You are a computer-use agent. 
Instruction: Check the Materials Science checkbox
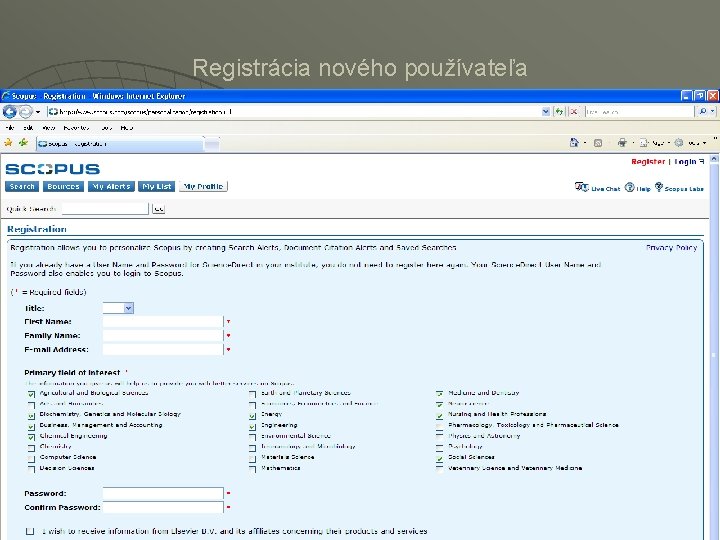pyautogui.click(x=253, y=459)
